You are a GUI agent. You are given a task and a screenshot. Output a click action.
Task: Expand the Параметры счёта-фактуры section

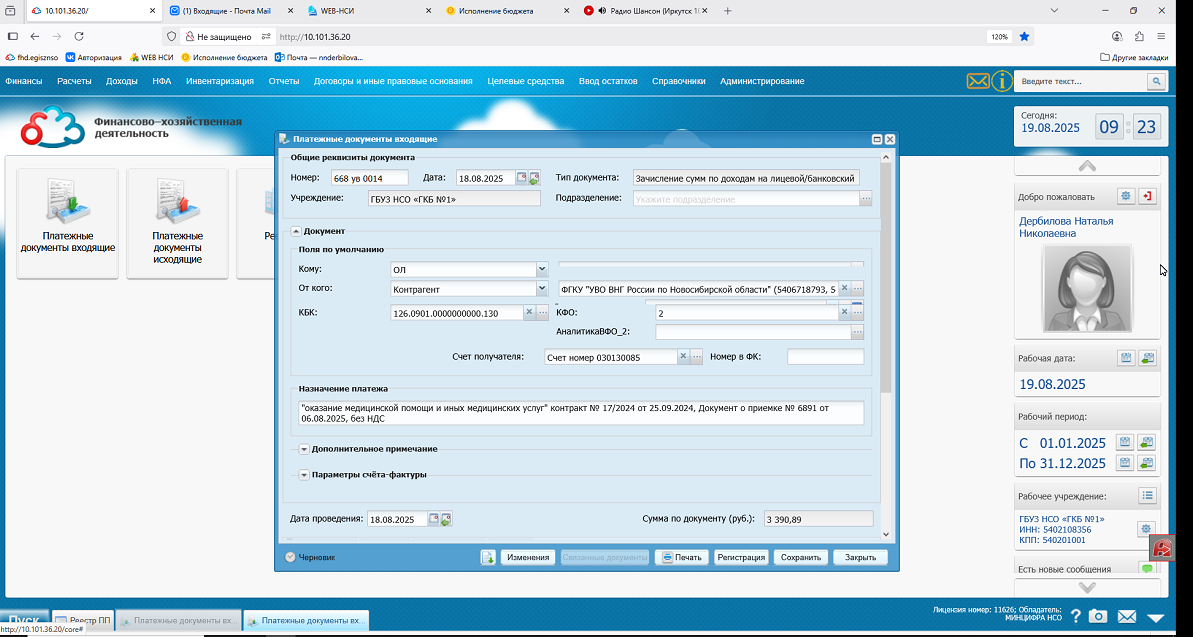pos(304,475)
